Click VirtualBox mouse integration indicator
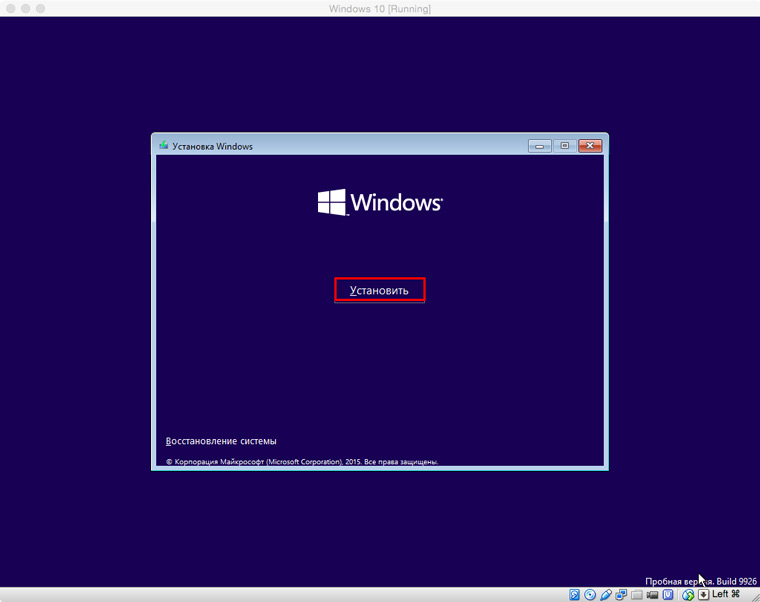The height and width of the screenshot is (602, 760). 688,595
